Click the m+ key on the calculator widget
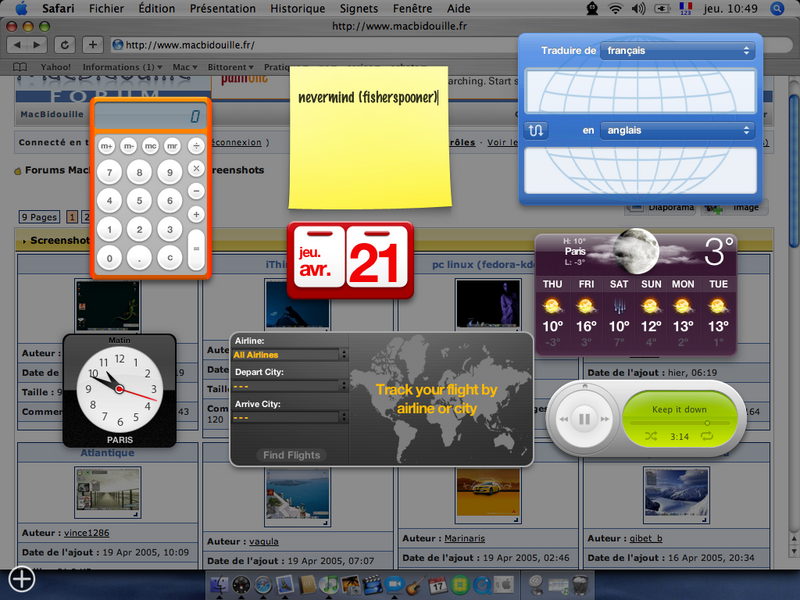Screen dimensions: 800x600 pos(106,146)
